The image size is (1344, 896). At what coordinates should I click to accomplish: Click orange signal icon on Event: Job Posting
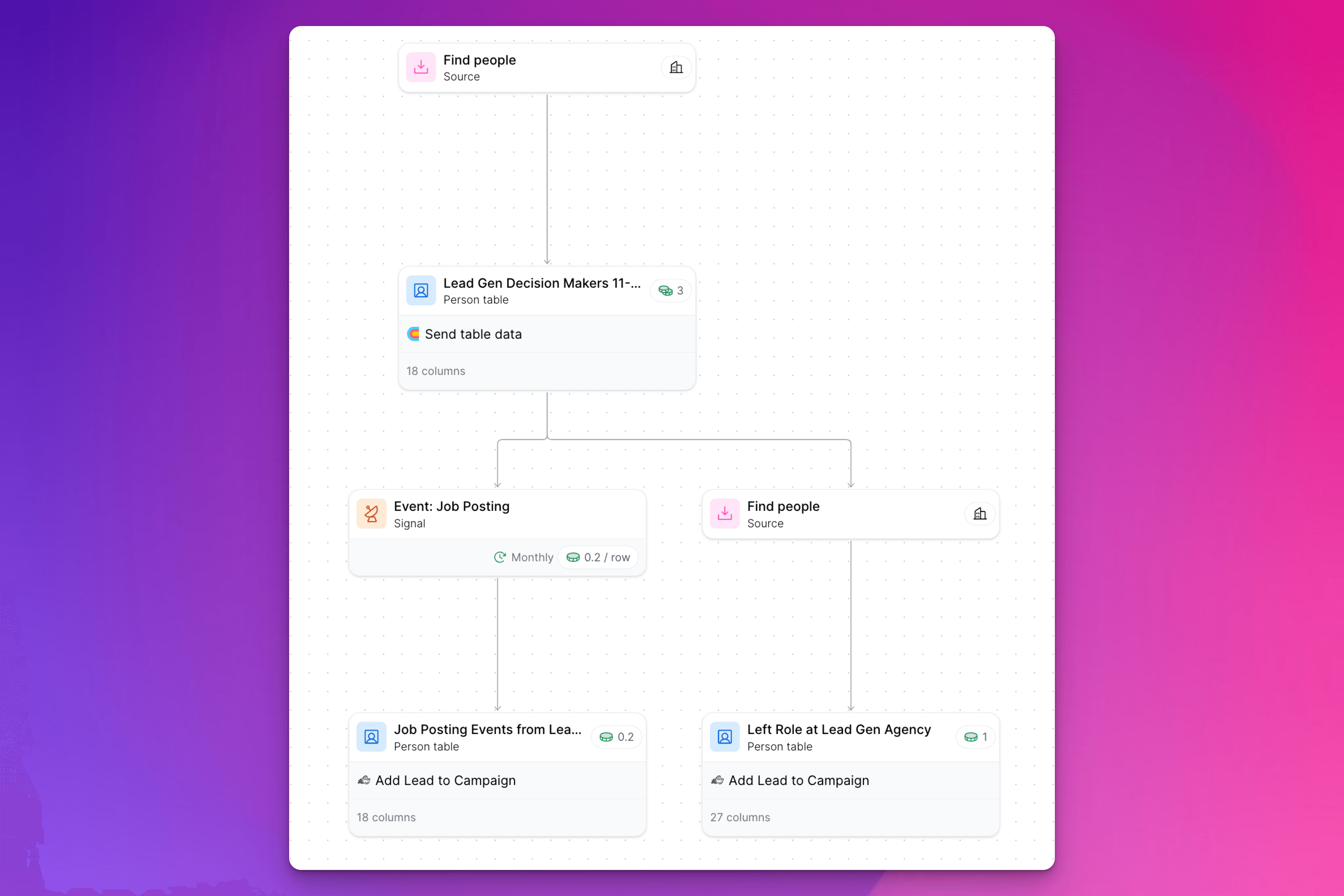tap(372, 514)
